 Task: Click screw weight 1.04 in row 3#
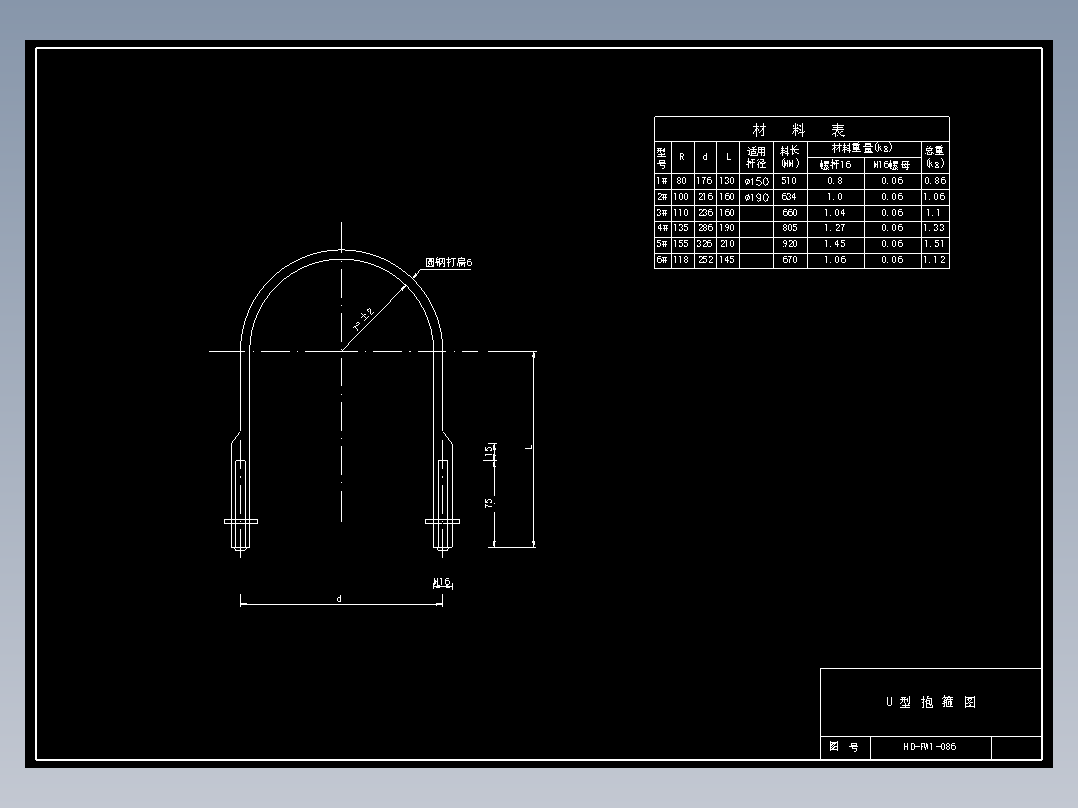click(835, 213)
